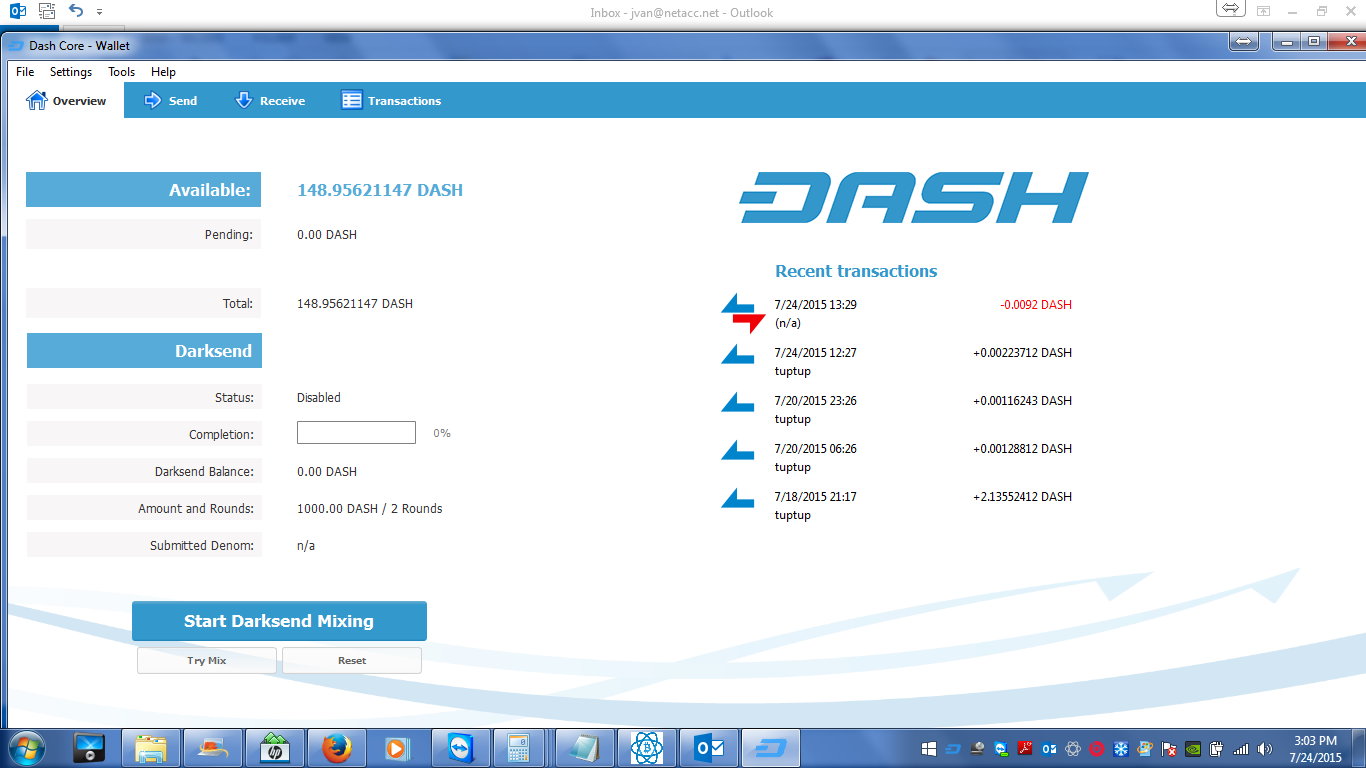Switch to Outlook via taskbar button
This screenshot has width=1366, height=768.
pos(708,748)
